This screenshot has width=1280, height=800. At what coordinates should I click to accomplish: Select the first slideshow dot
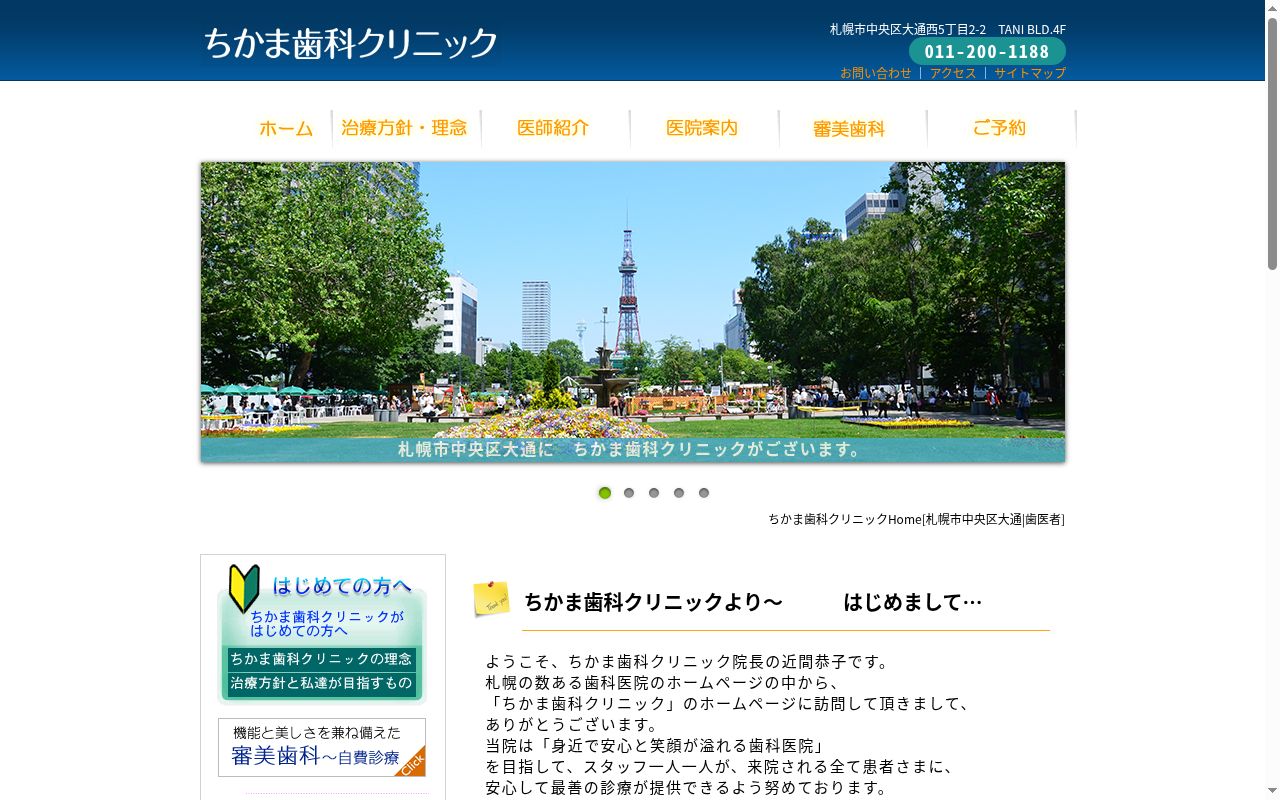coord(604,493)
